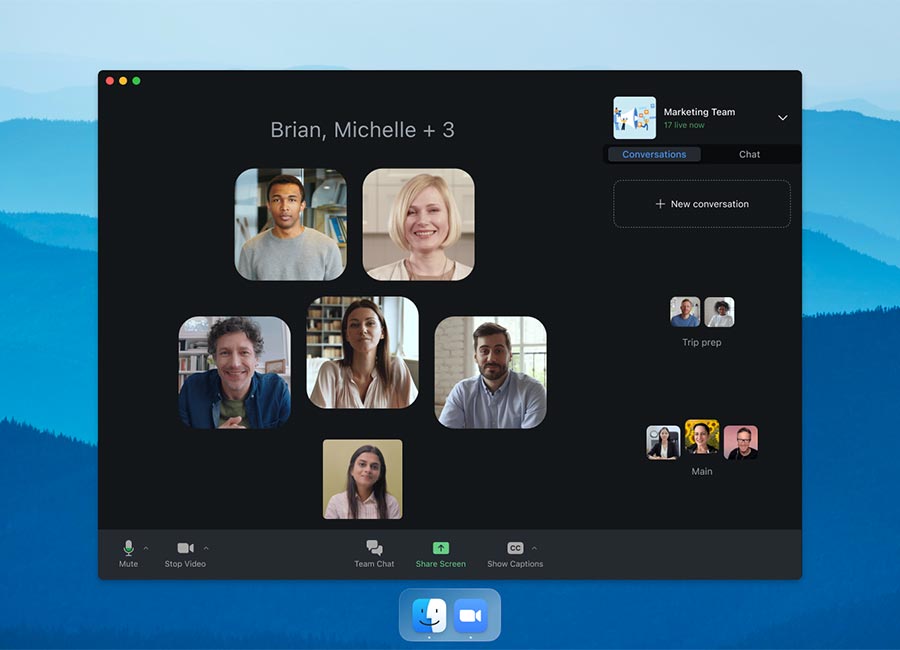Click the green Share Screen icon
This screenshot has width=900, height=650.
click(x=441, y=548)
